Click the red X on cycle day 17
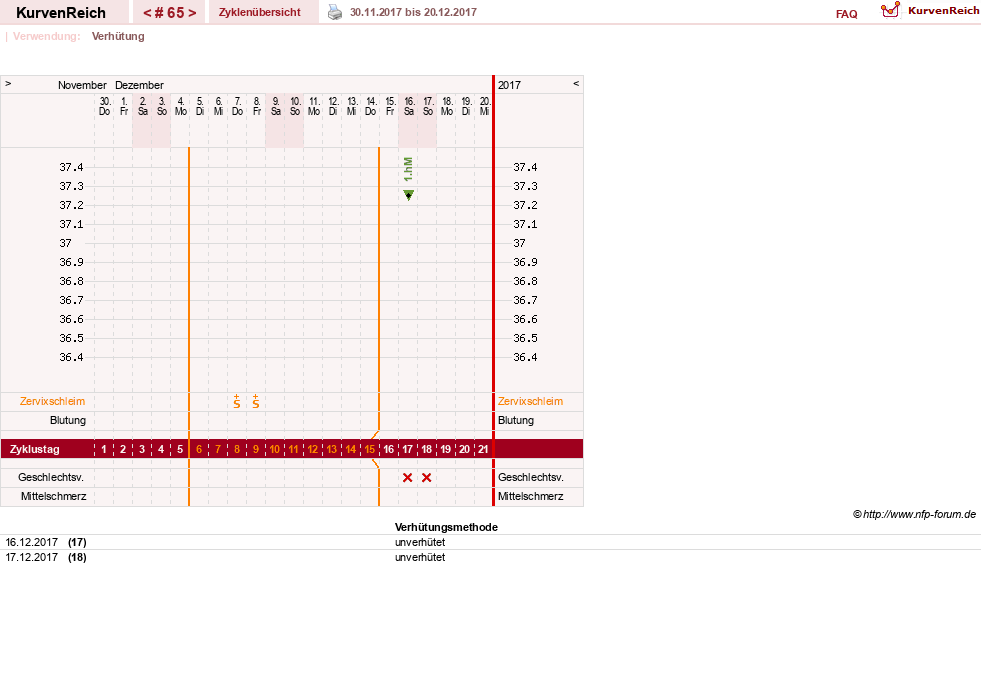The height and width of the screenshot is (686, 981). click(x=407, y=478)
